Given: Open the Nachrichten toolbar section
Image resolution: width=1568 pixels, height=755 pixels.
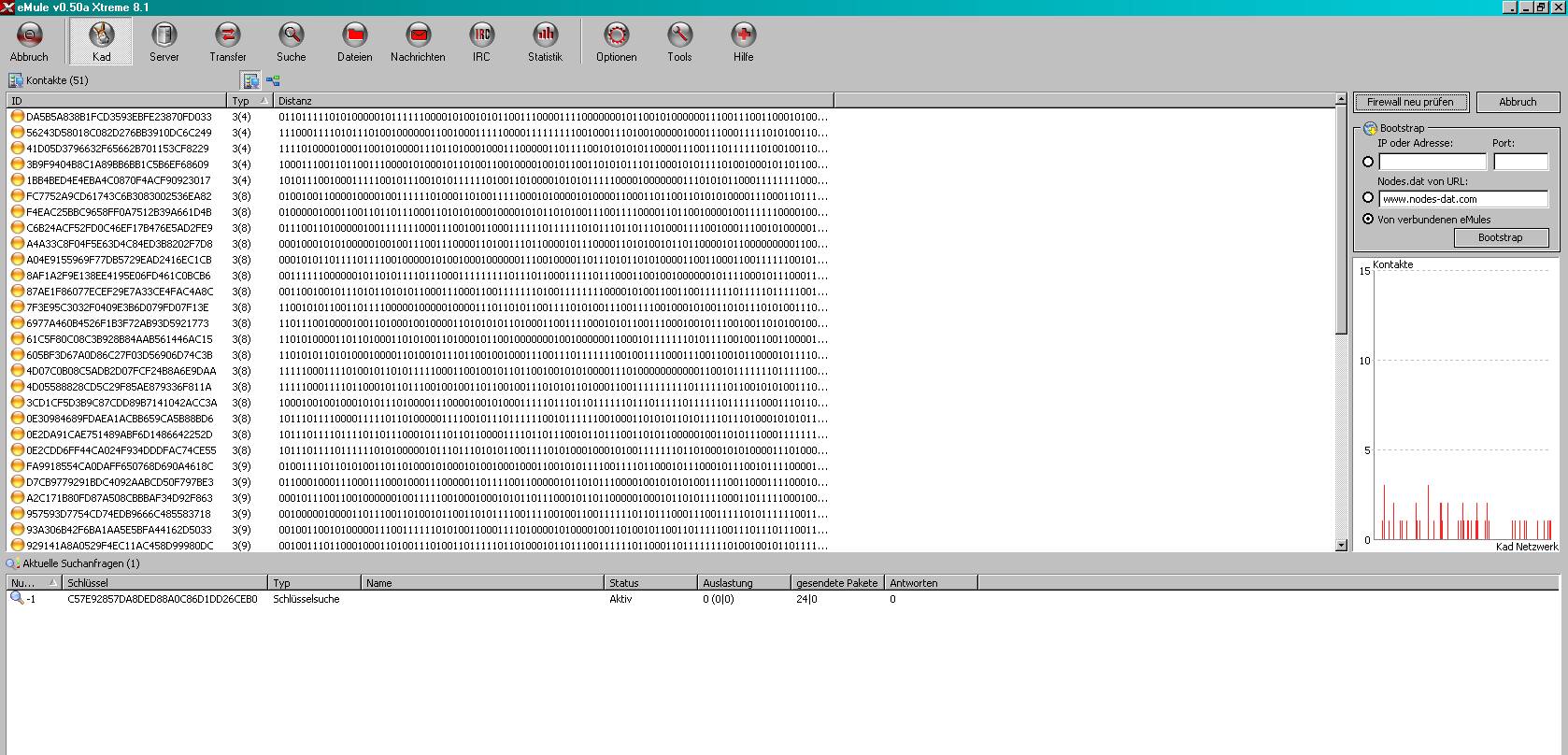Looking at the screenshot, I should click(x=418, y=43).
